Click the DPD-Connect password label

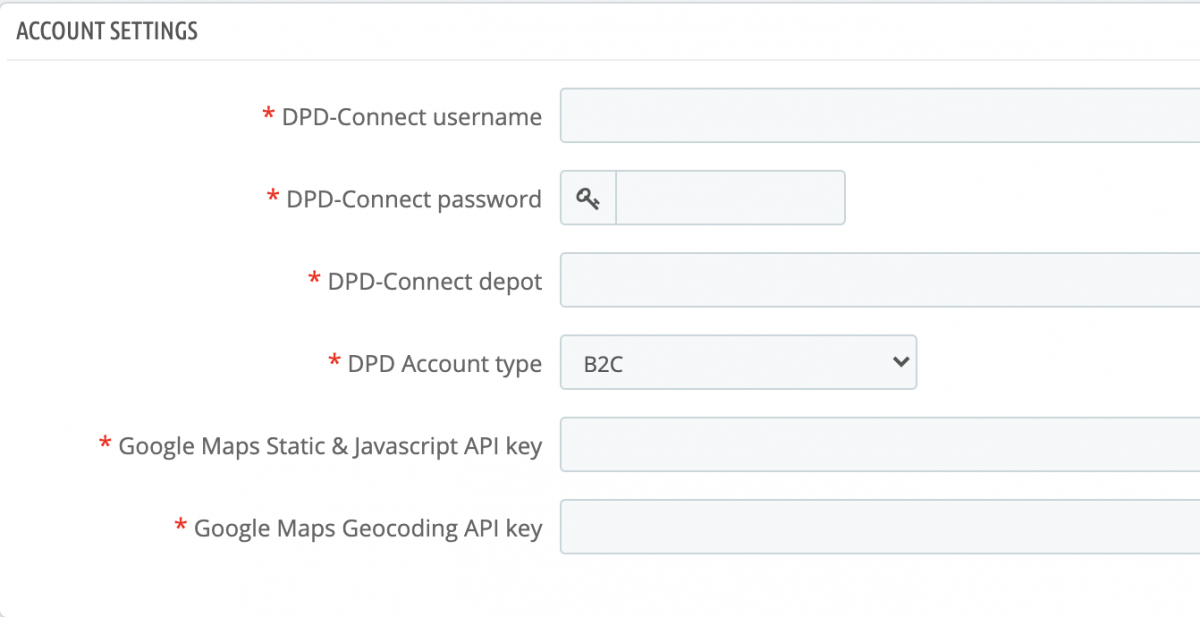[x=414, y=199]
